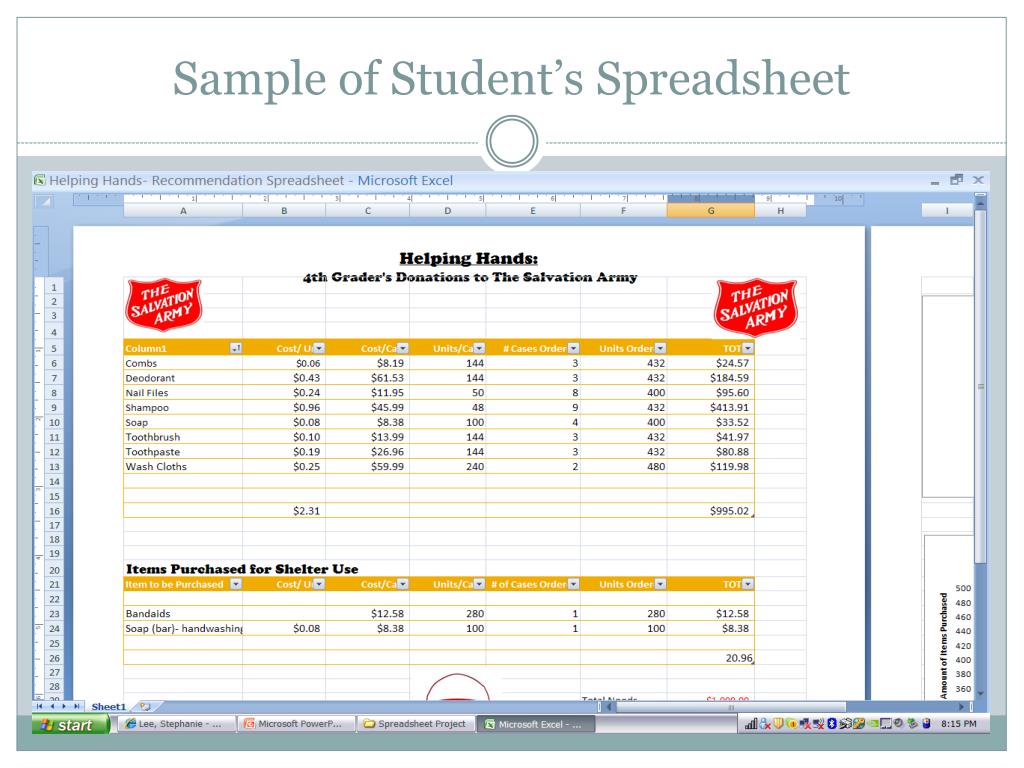
Task: Click the horizontal scrollbar thumb
Action: pyautogui.click(x=731, y=707)
